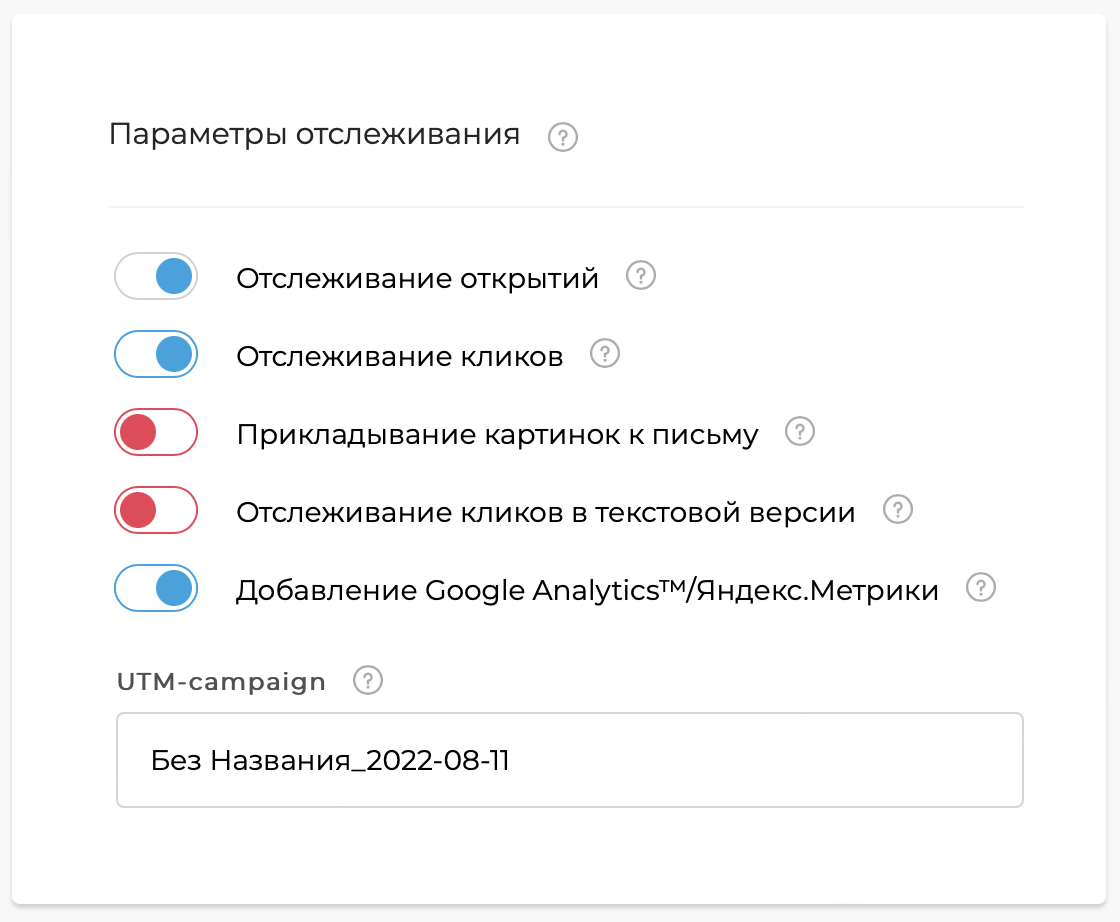Image resolution: width=1120 pixels, height=922 pixels.
Task: Open help tooltip for UTM-campaign field
Action: point(367,680)
